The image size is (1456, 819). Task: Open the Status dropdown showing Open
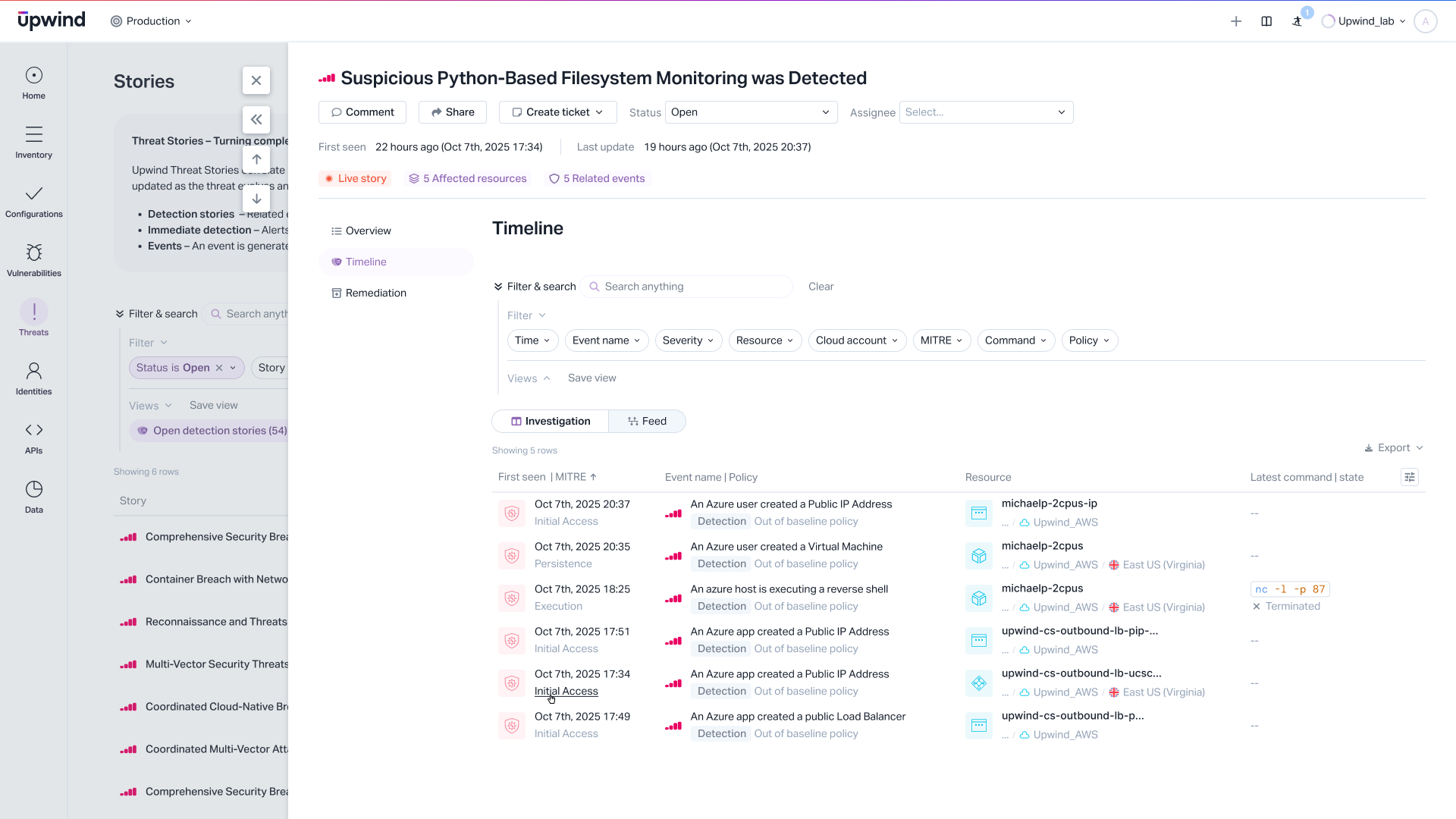[x=751, y=112]
